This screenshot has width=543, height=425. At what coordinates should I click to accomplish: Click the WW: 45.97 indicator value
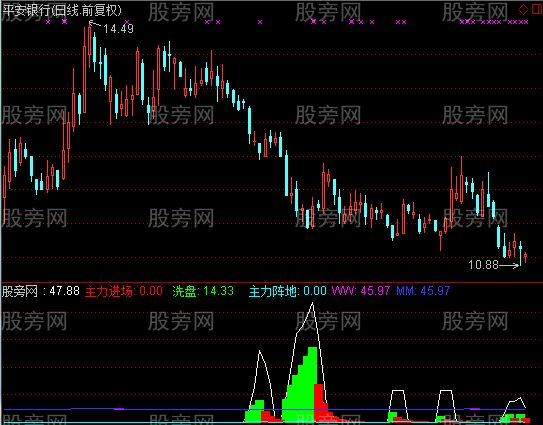point(361,291)
